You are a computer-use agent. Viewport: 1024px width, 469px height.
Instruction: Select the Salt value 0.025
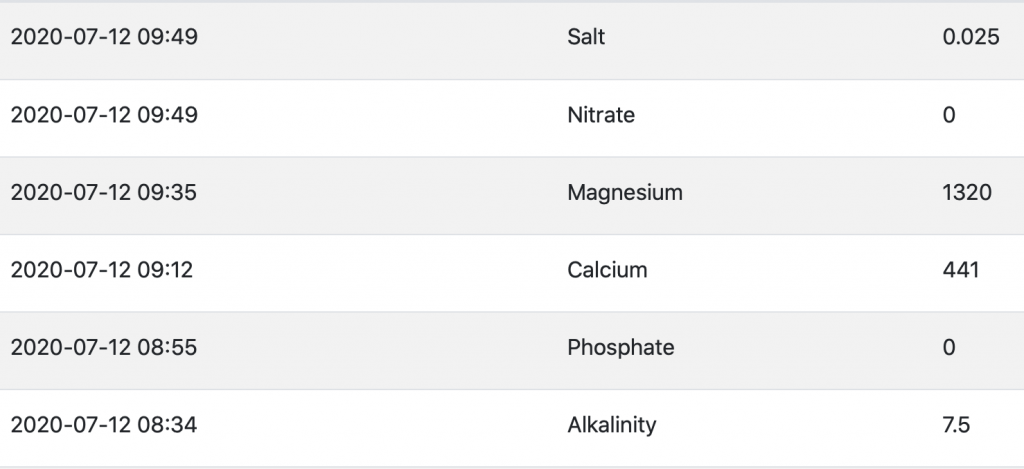pyautogui.click(x=970, y=38)
